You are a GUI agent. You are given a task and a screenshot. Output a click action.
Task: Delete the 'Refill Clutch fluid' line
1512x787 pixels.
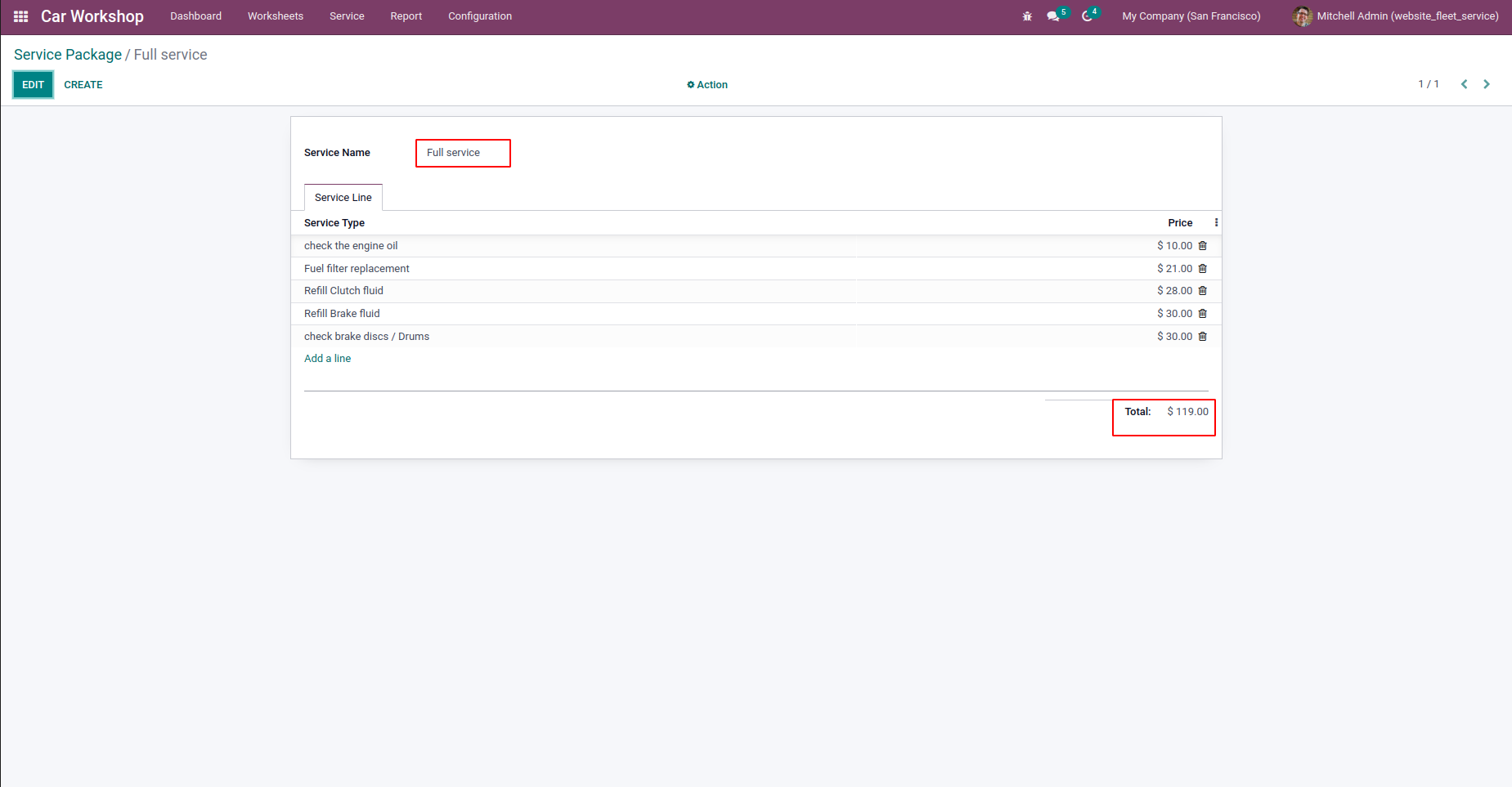click(x=1202, y=291)
